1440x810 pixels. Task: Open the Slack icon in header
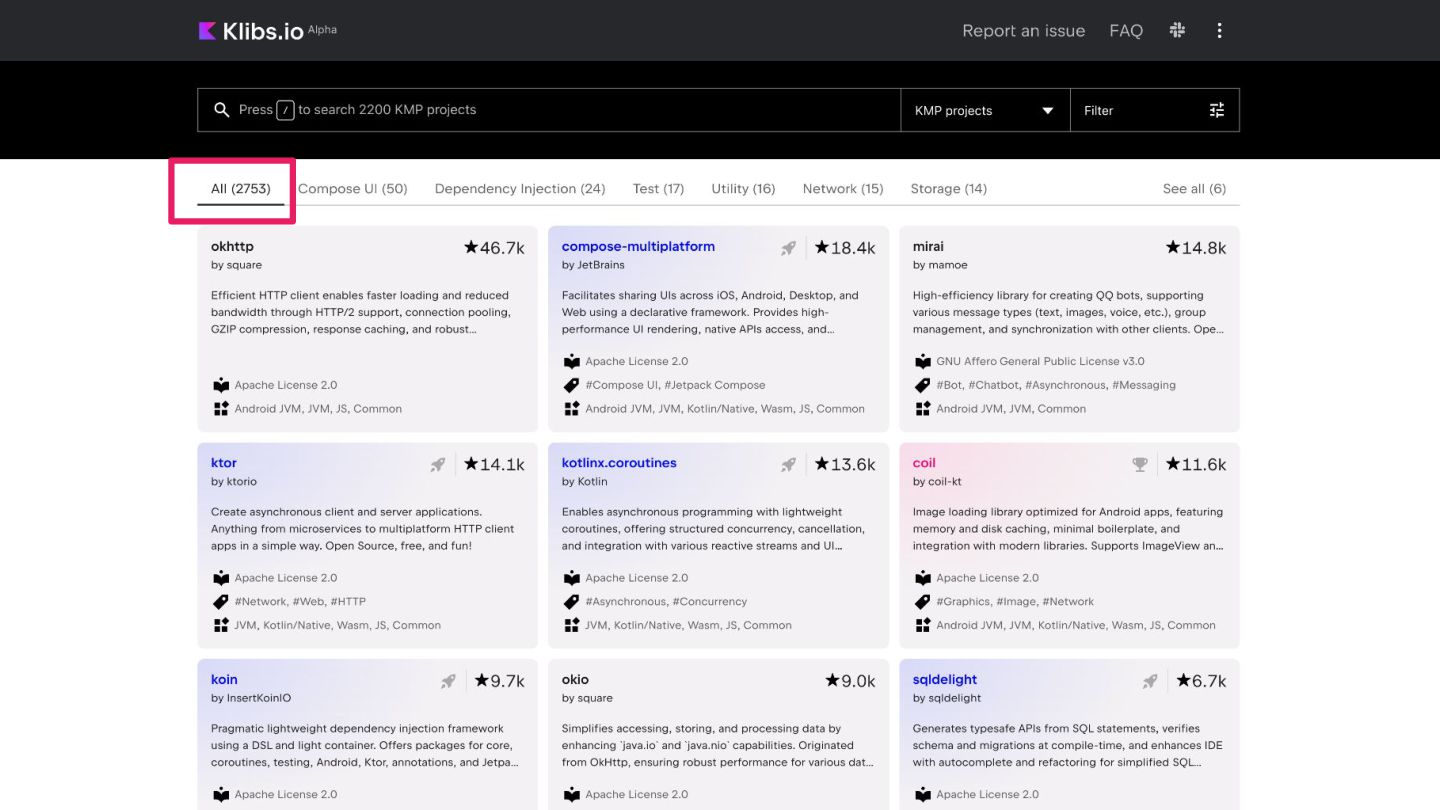1177,30
